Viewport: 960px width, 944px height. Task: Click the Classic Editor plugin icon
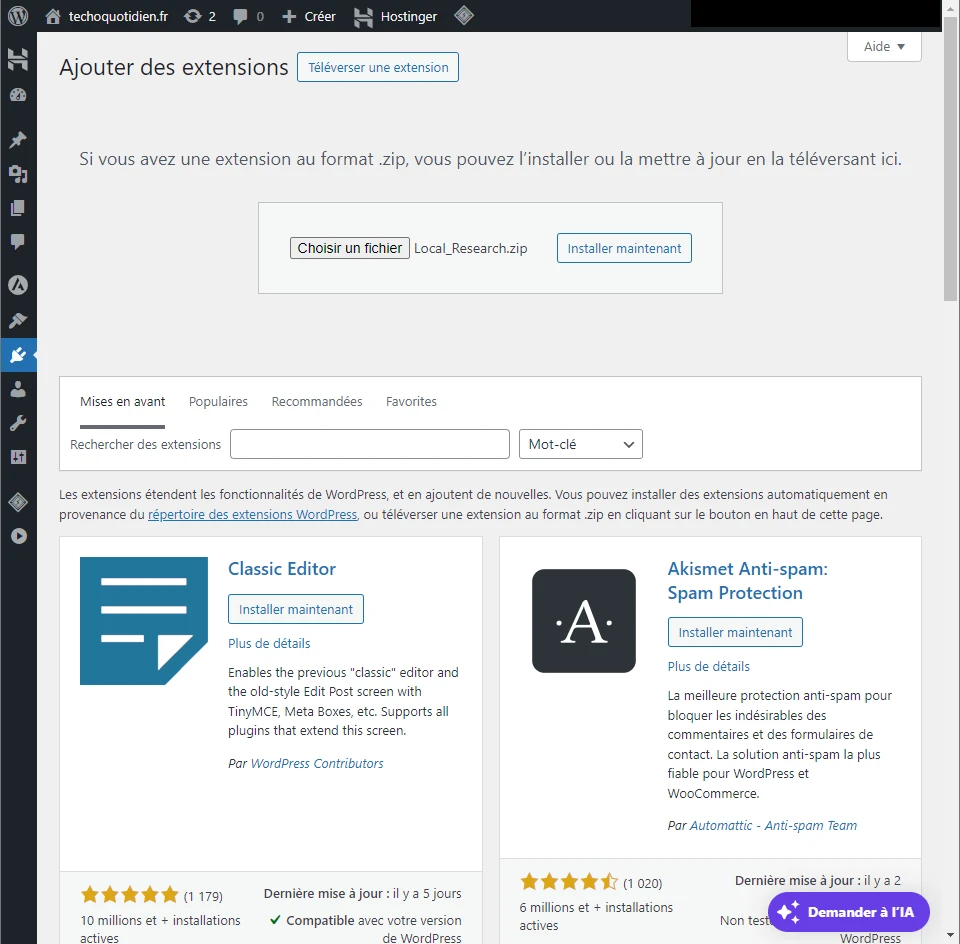(x=144, y=621)
